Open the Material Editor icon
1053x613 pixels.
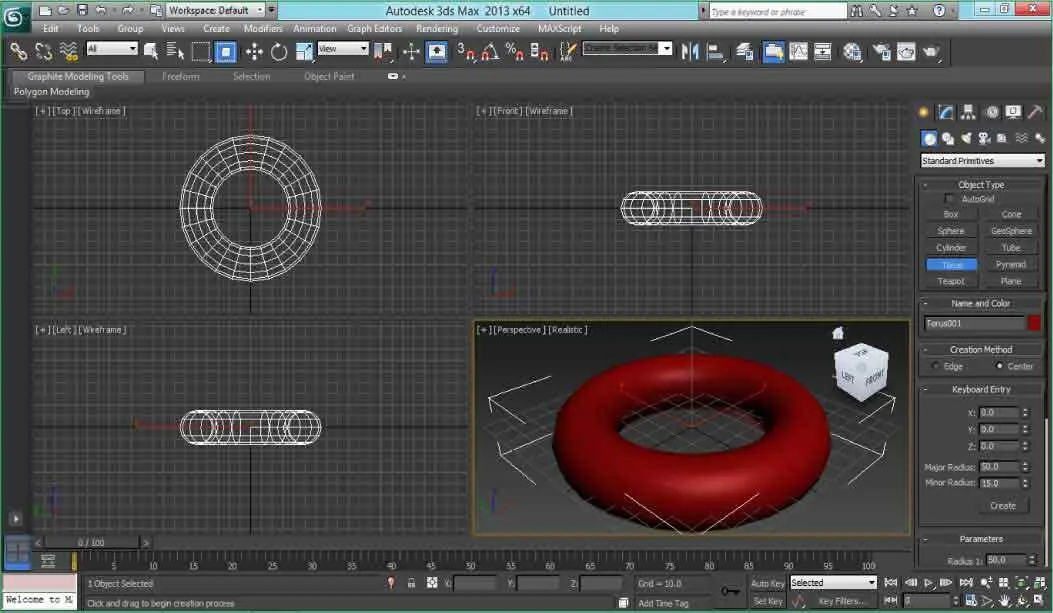coord(852,51)
